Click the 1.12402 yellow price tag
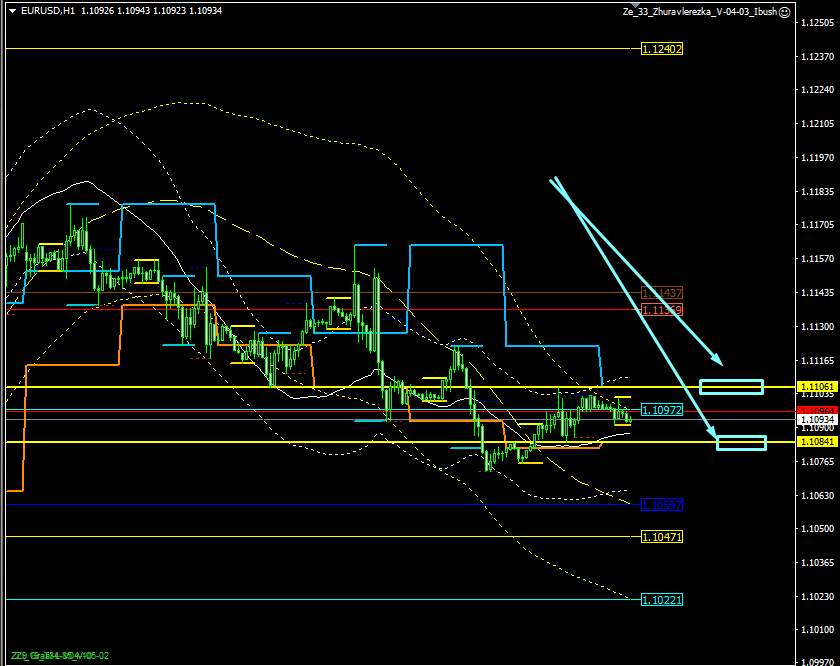 662,48
